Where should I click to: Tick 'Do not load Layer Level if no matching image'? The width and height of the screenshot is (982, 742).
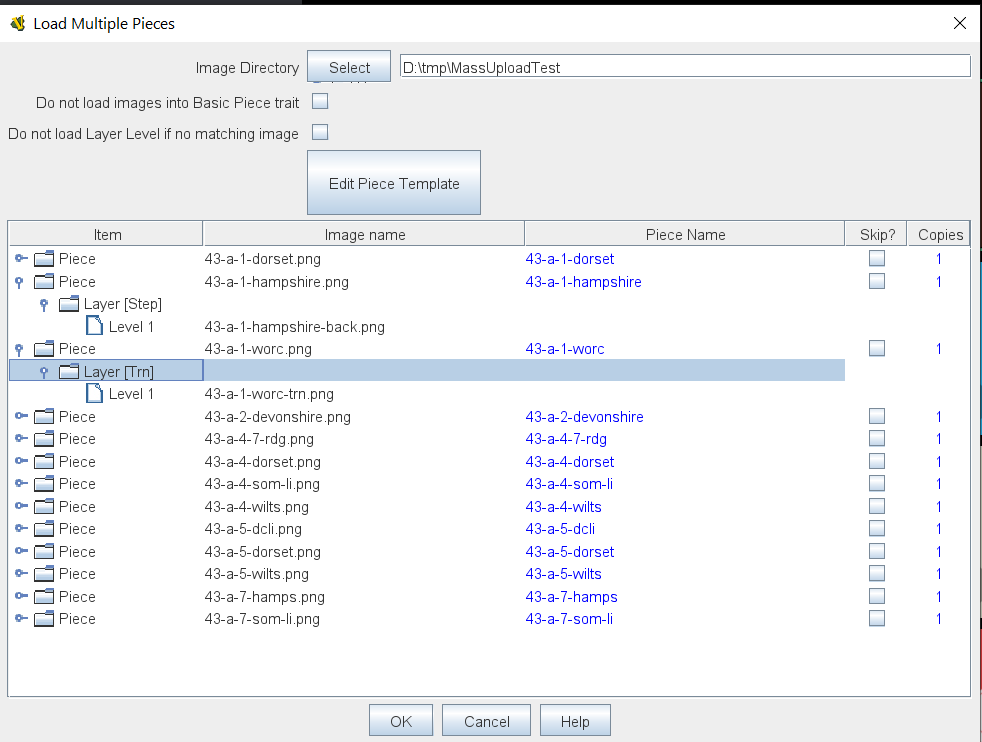320,132
